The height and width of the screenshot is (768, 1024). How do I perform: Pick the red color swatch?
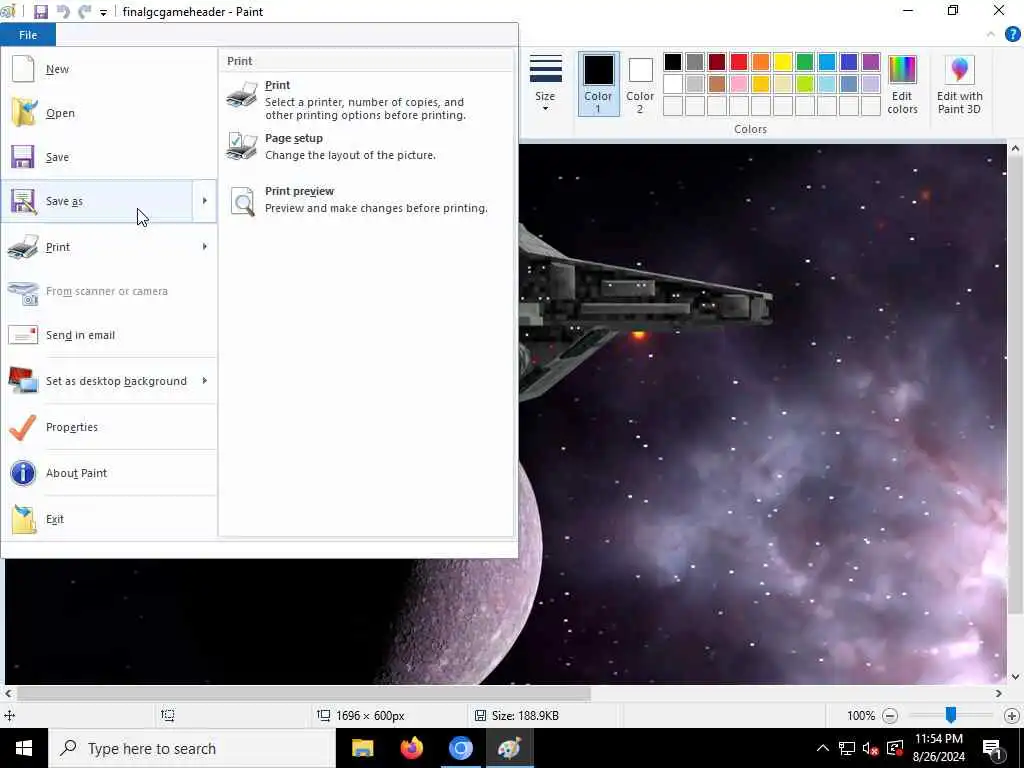(x=739, y=62)
